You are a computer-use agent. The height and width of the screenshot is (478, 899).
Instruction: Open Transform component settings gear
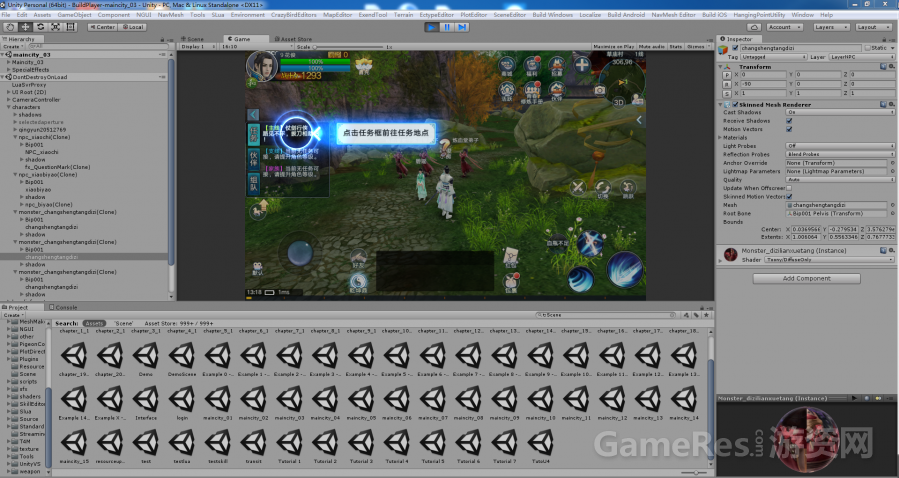coord(892,66)
